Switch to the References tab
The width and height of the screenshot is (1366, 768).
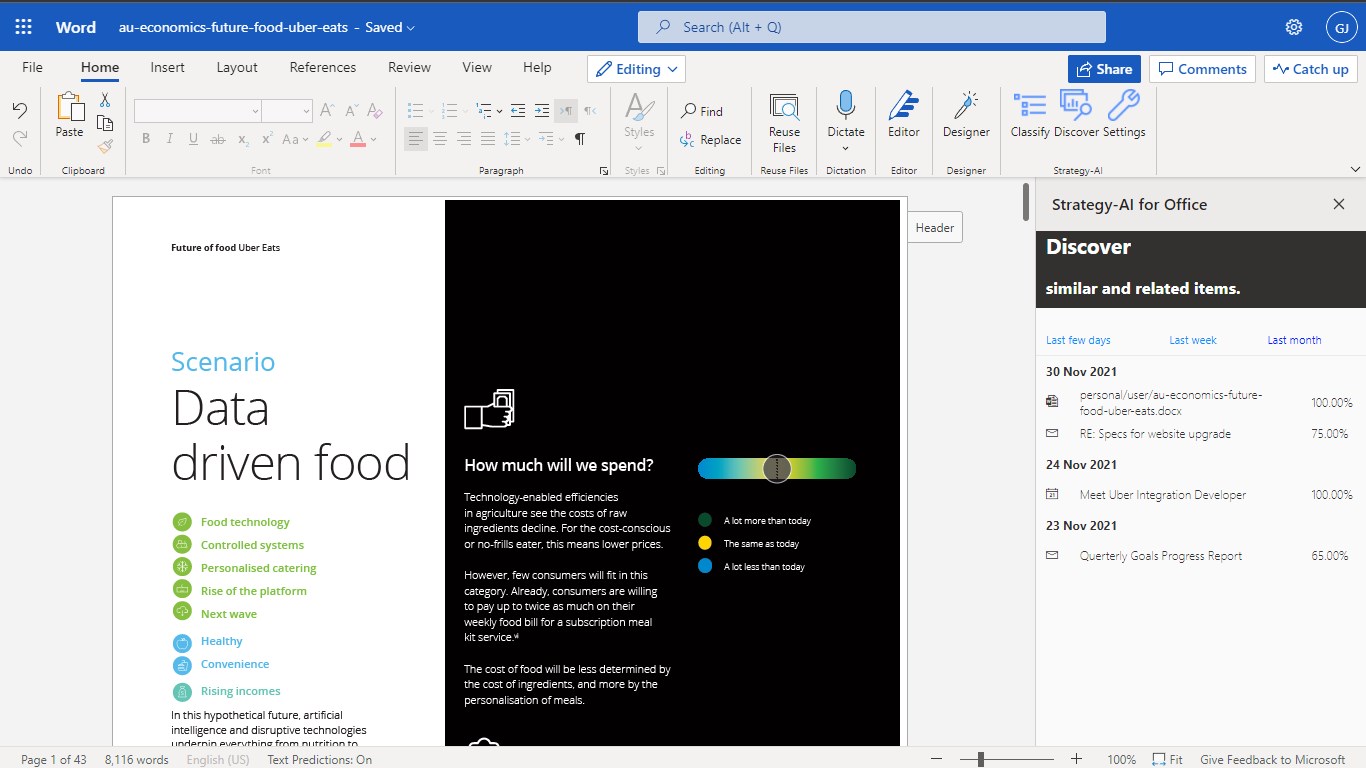tap(323, 67)
